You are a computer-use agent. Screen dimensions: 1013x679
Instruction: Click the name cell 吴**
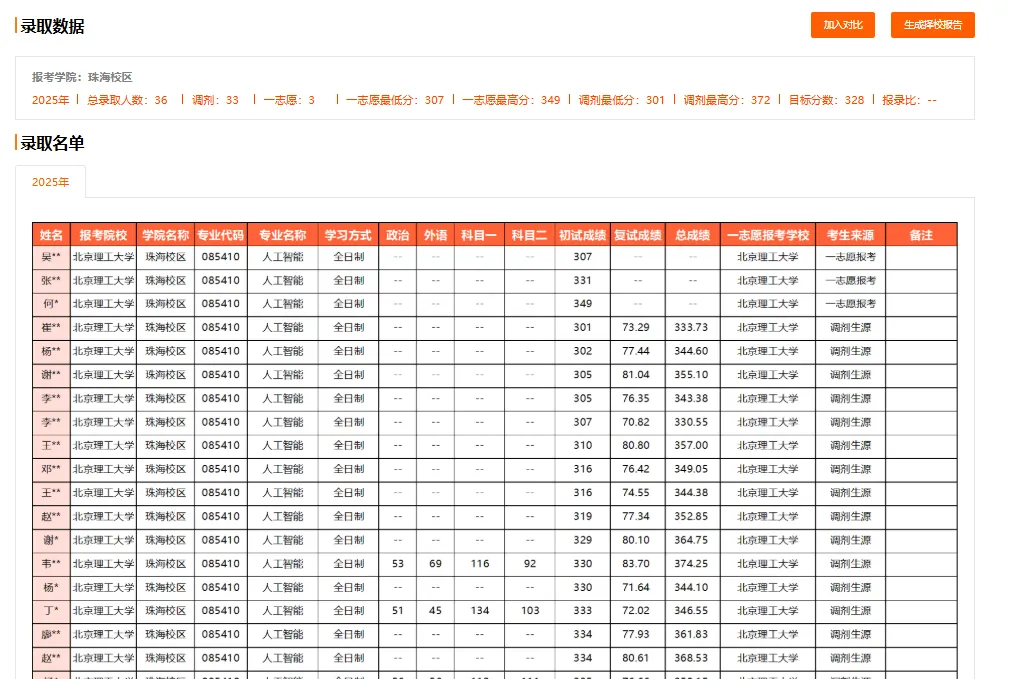51,257
